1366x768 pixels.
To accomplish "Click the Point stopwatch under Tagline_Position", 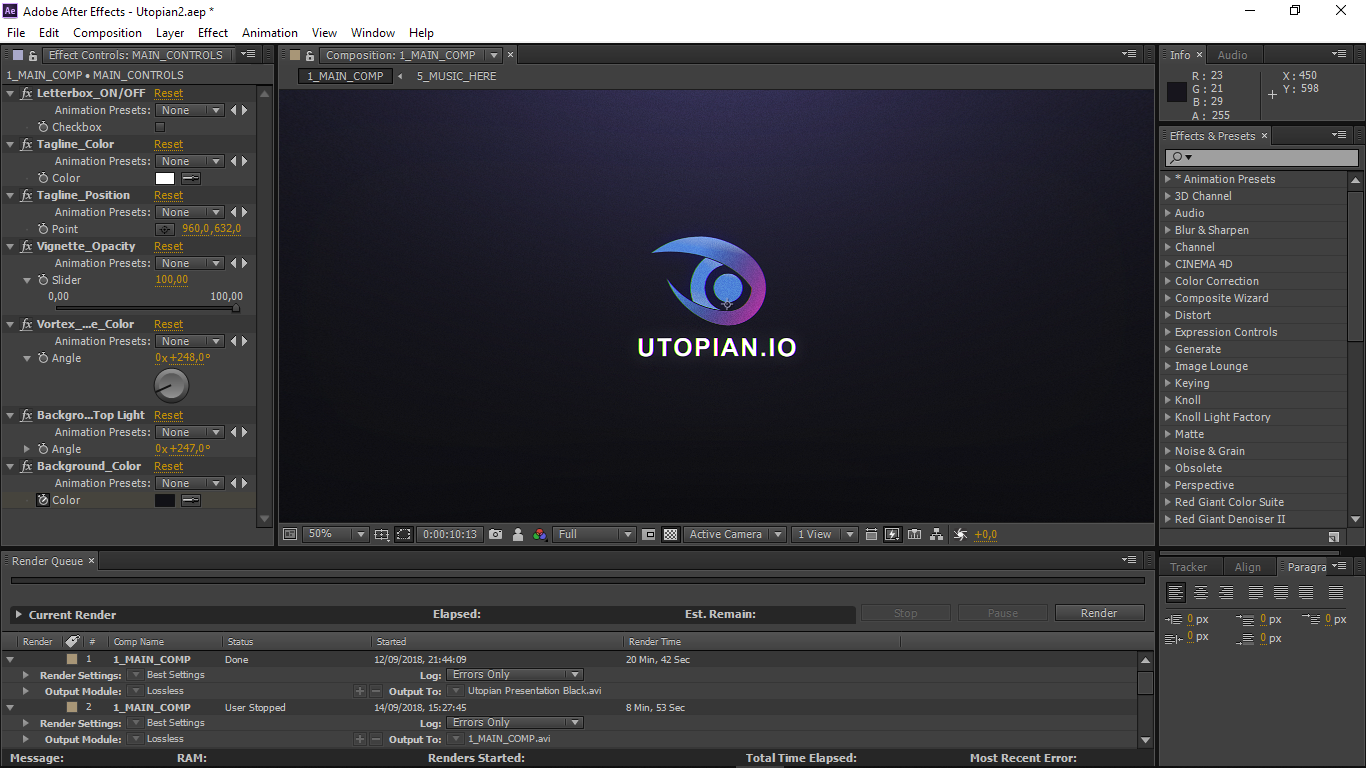I will [43, 229].
